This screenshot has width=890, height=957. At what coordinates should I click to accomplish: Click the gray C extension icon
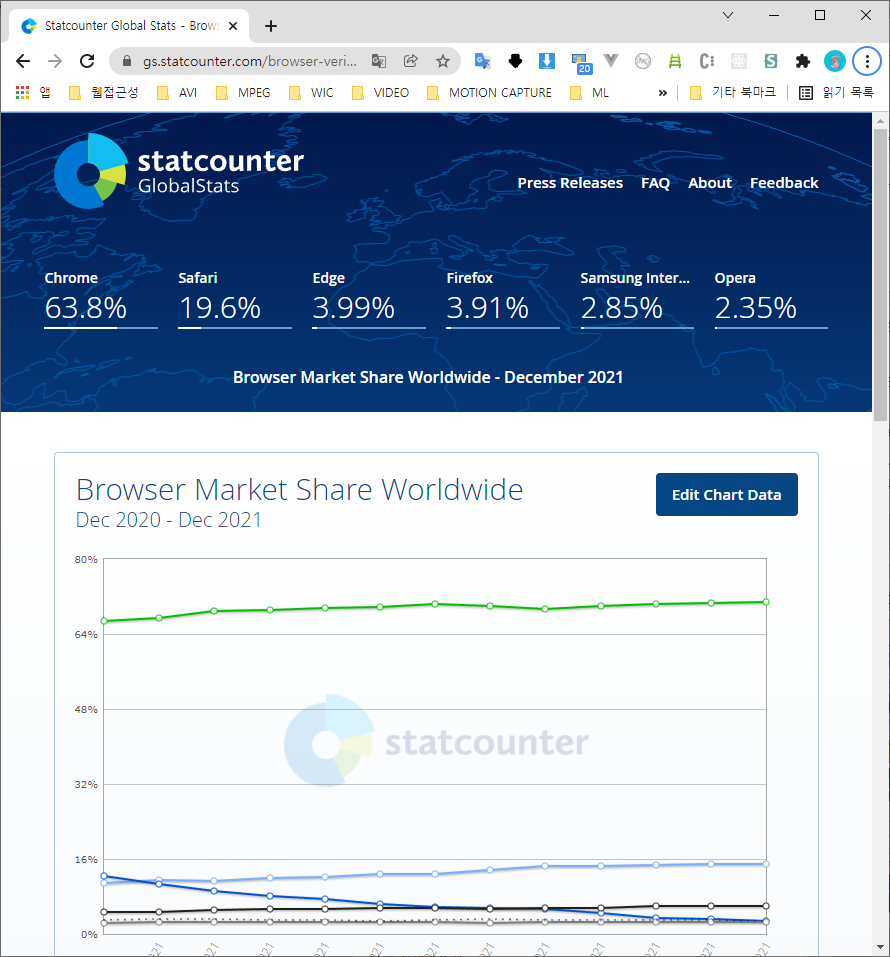[707, 61]
